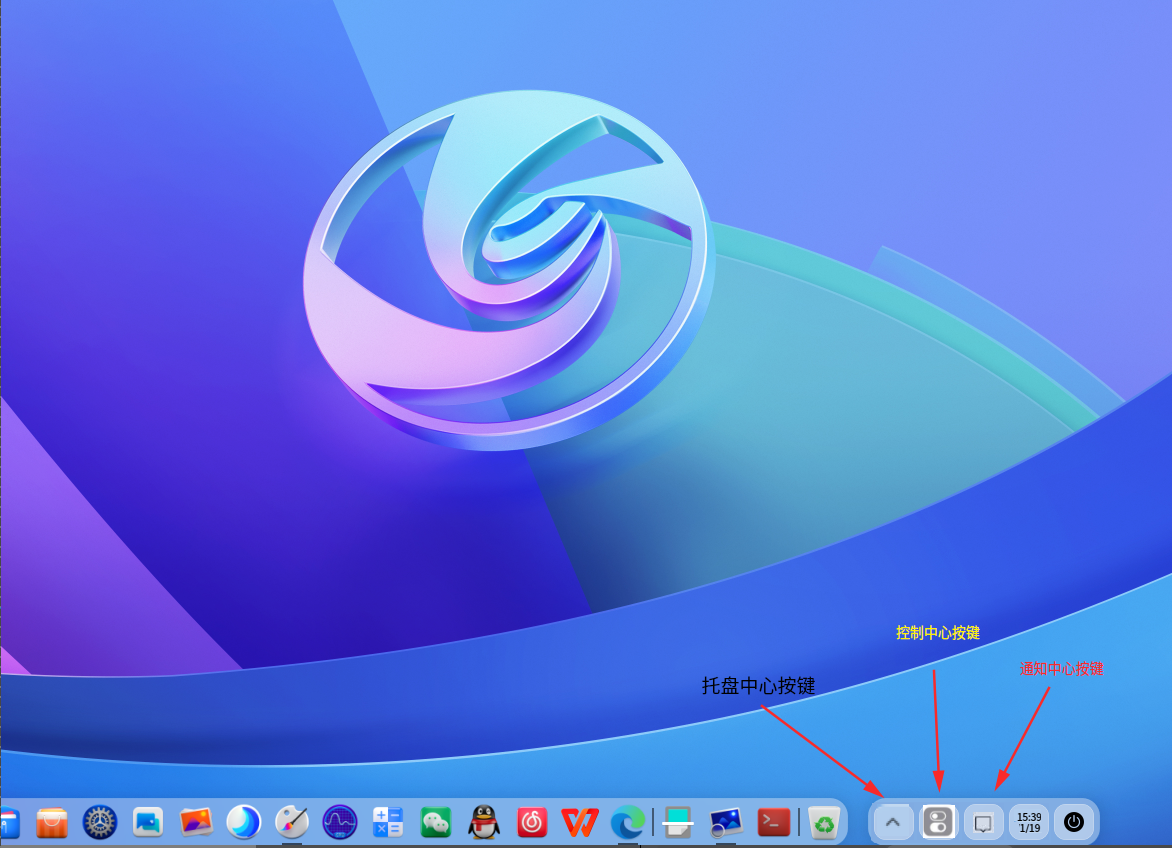Open the system monitor waveform icon
The width and height of the screenshot is (1172, 848).
point(340,822)
